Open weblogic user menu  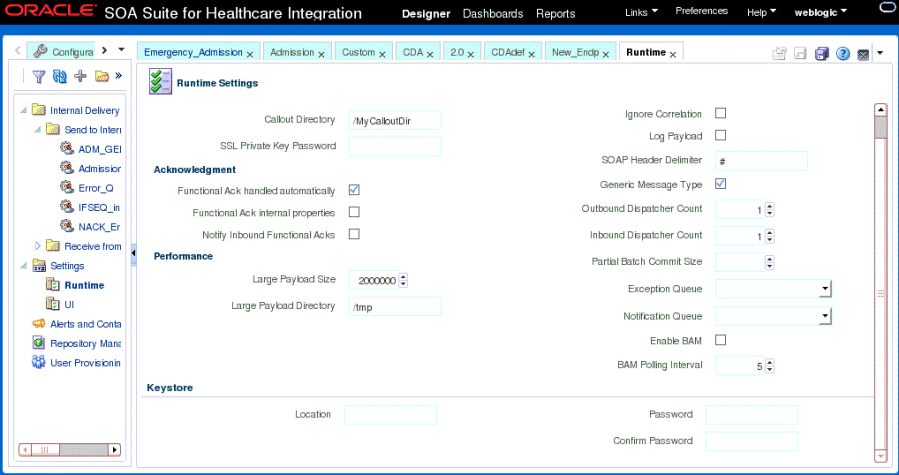(x=820, y=12)
